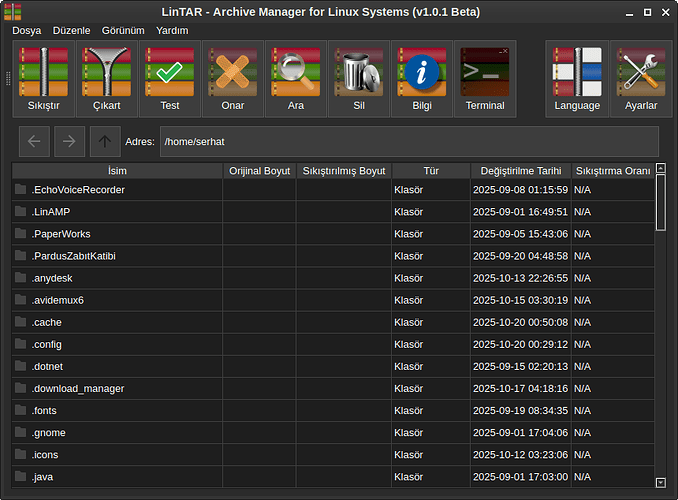This screenshot has width=678, height=500.
Task: Open the Dosya menu
Action: pos(26,30)
